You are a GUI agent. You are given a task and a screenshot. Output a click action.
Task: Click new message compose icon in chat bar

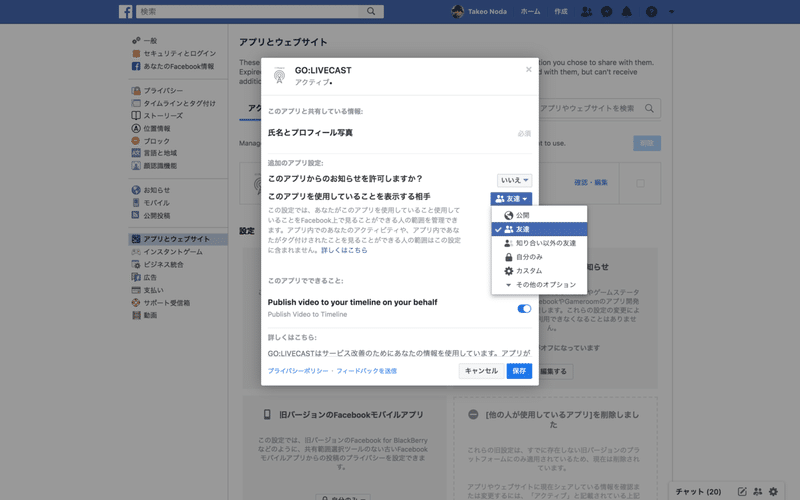pos(742,492)
